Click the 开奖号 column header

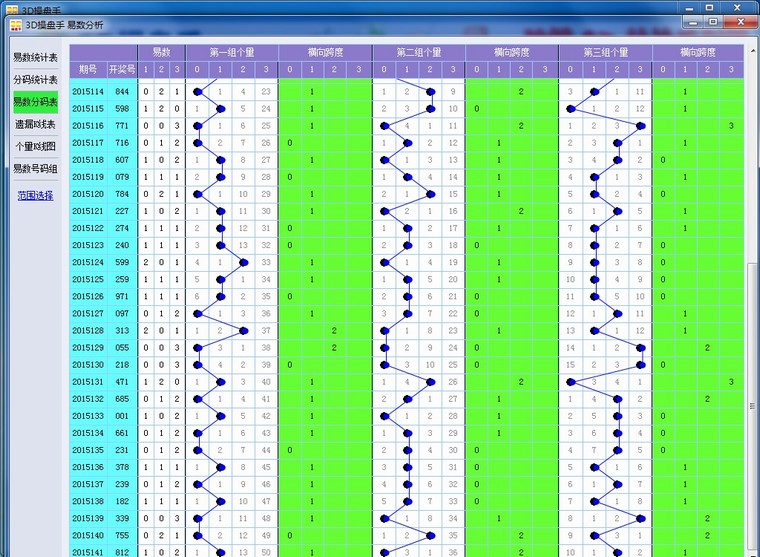[x=120, y=69]
